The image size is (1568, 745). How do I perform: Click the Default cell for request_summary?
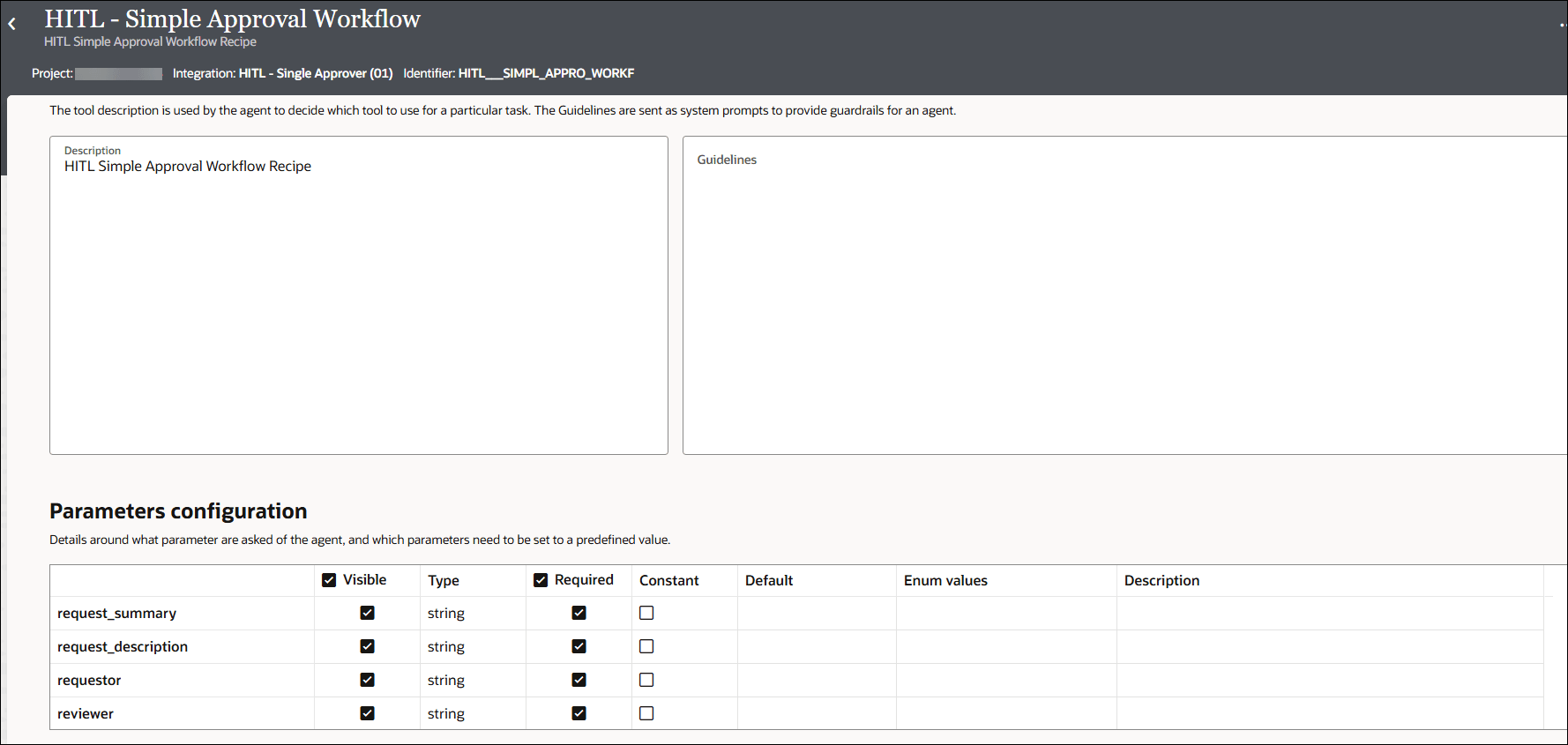(x=817, y=614)
